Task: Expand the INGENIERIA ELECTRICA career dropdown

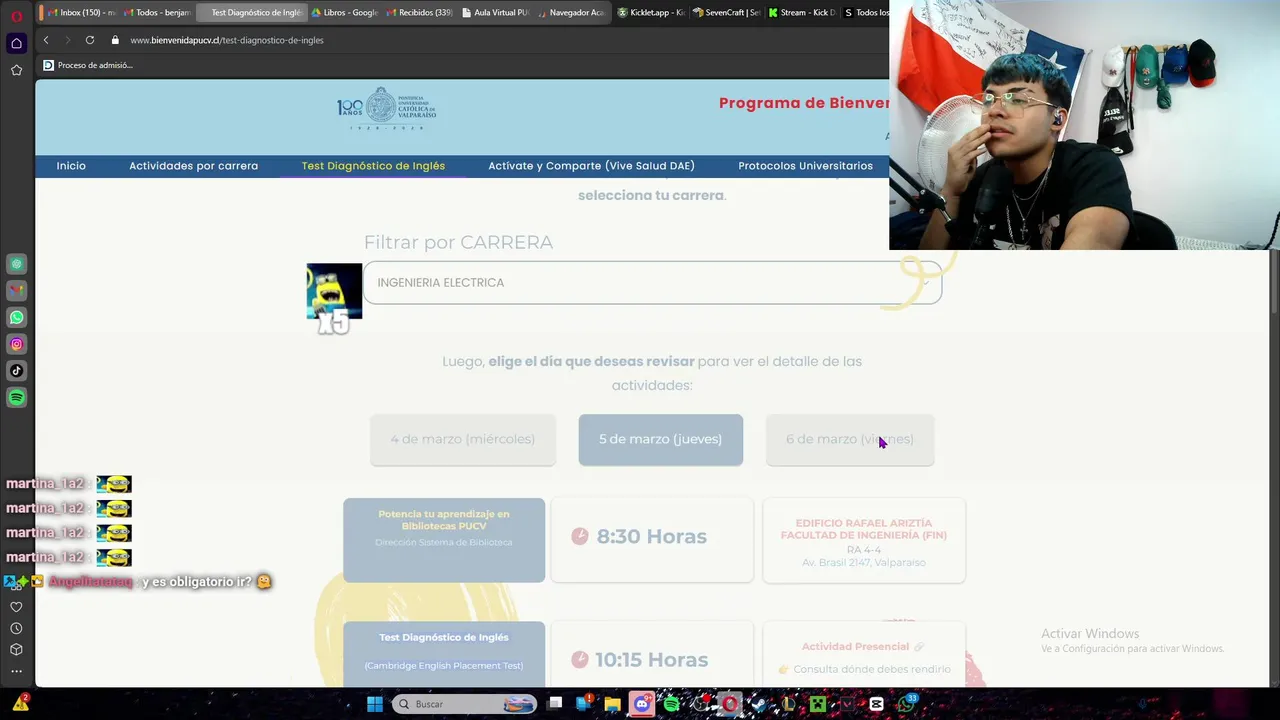Action: (x=652, y=283)
